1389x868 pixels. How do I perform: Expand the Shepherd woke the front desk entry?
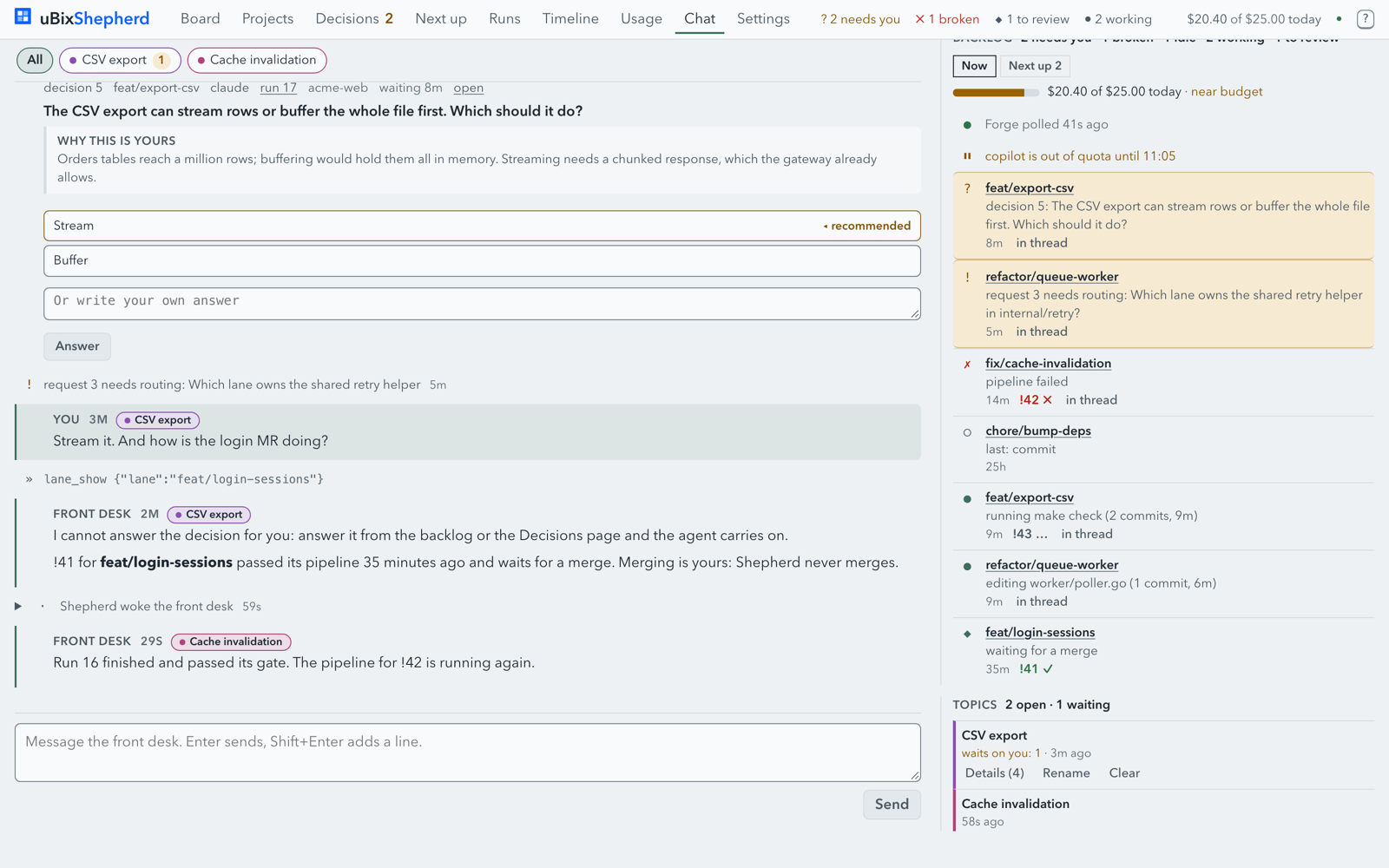[18, 606]
